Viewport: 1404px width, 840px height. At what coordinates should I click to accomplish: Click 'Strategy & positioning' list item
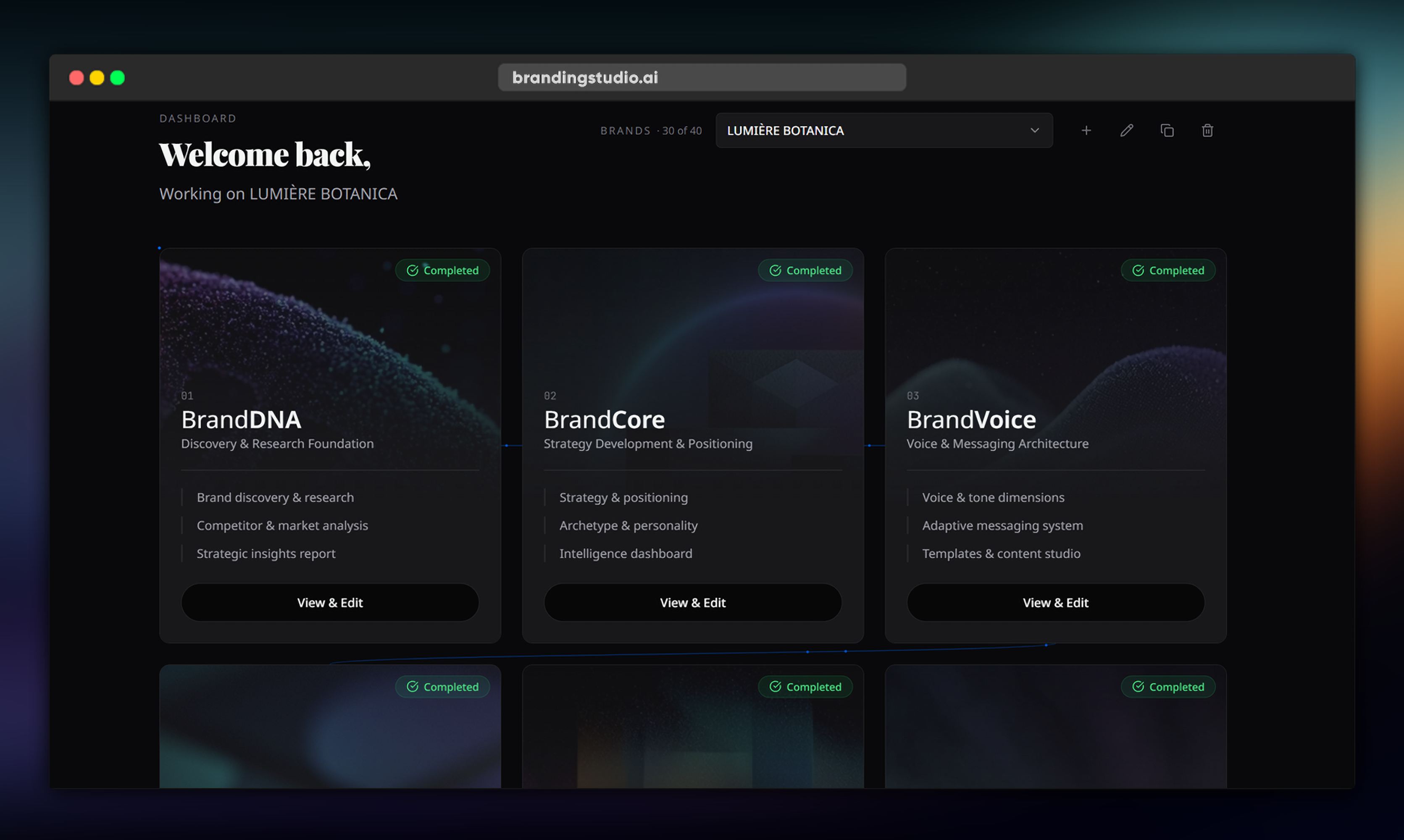tap(623, 497)
